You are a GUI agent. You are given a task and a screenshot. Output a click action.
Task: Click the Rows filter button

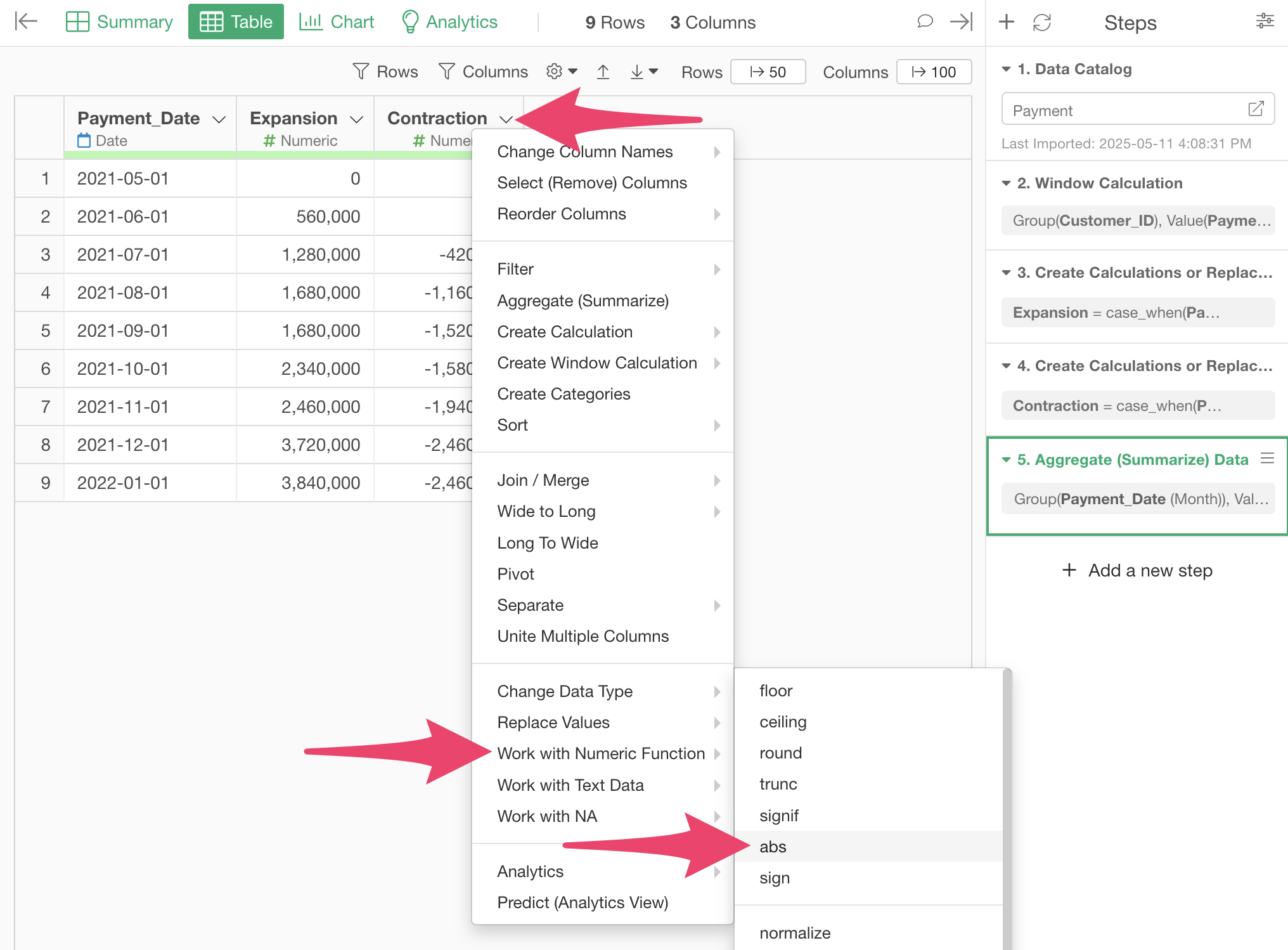click(x=385, y=72)
